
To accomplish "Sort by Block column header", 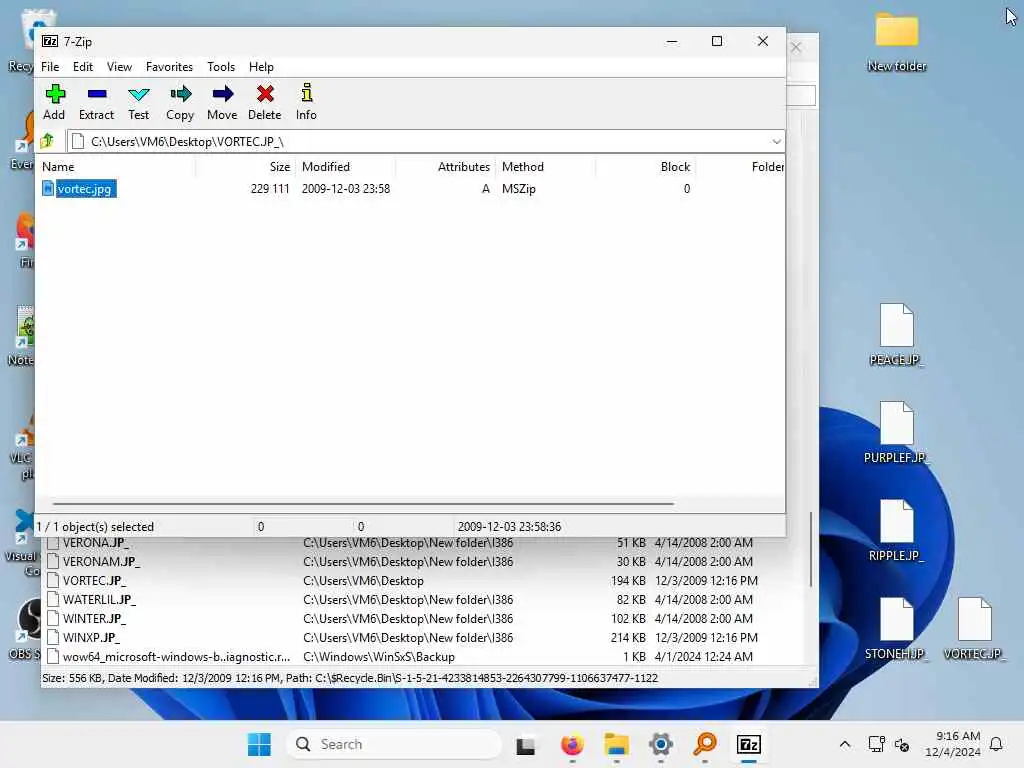I will (645, 167).
